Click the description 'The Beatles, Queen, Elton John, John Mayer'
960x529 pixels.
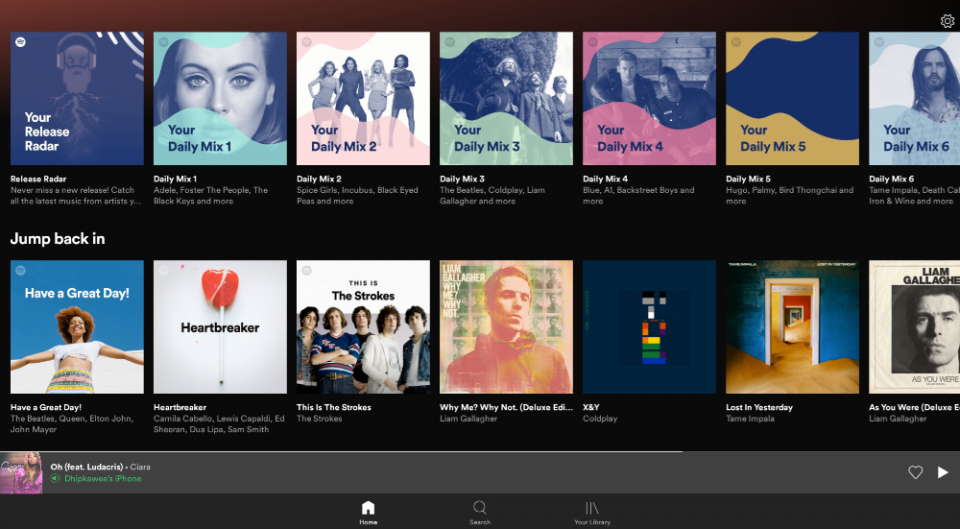72,424
